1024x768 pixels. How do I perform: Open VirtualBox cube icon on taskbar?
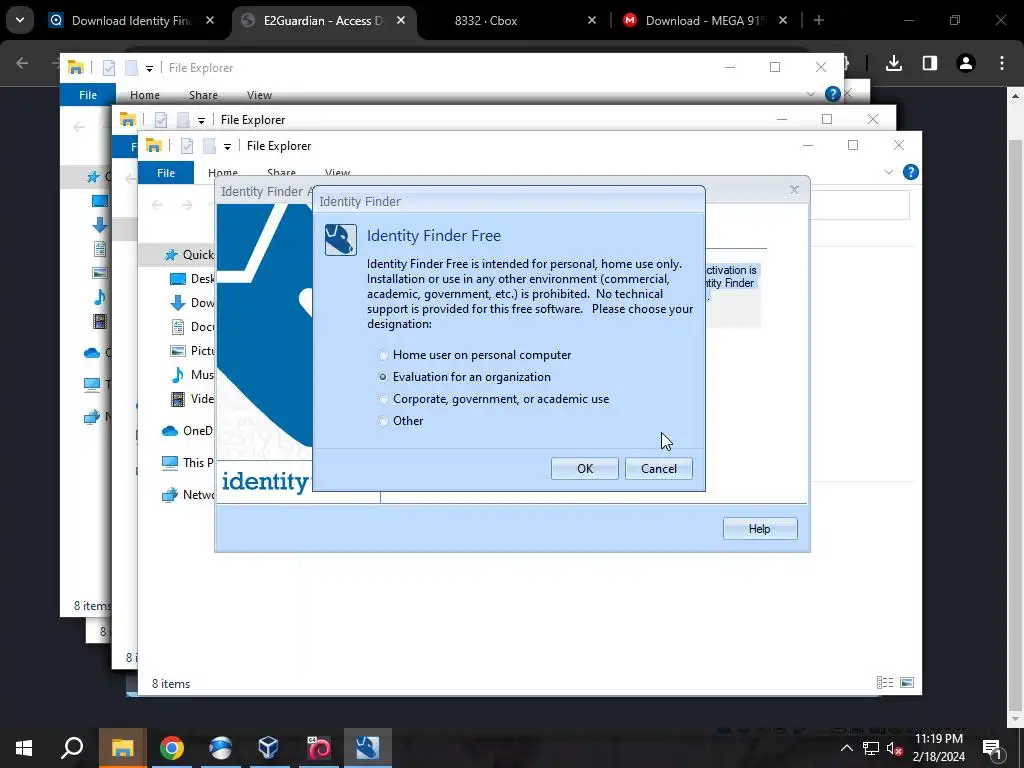[x=268, y=748]
